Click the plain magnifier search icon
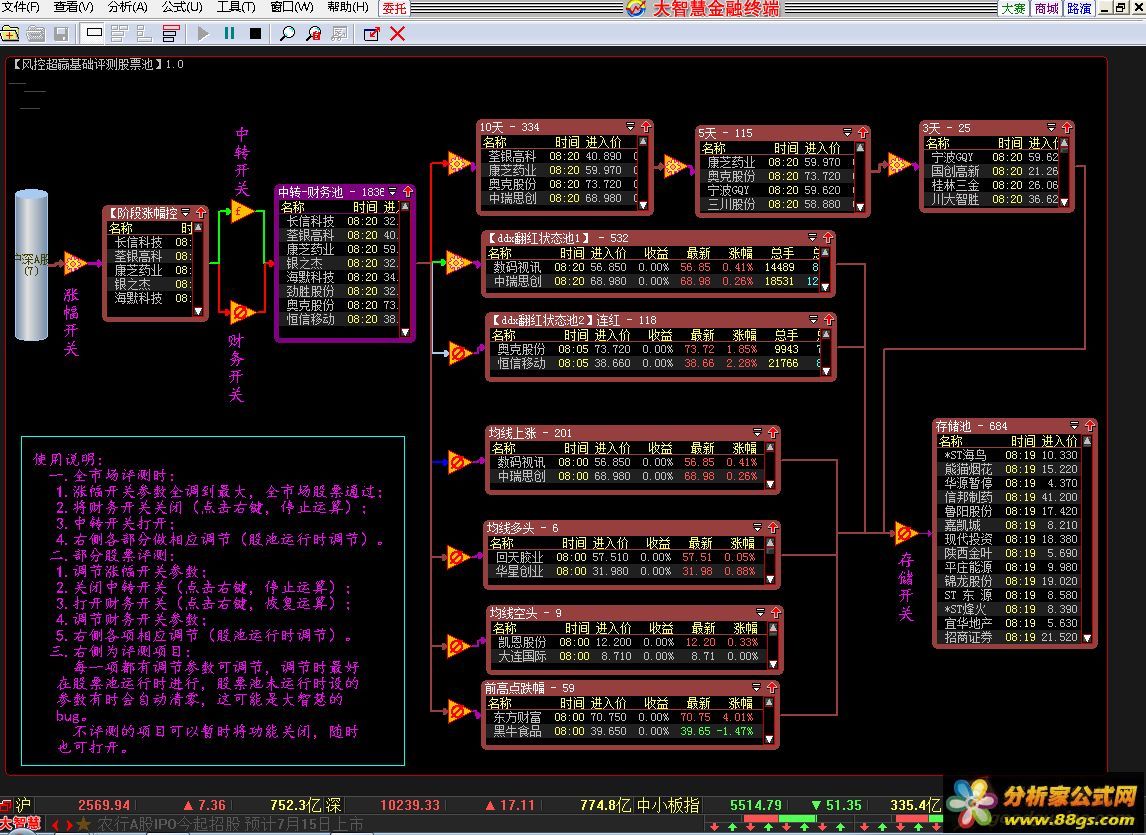 coord(287,34)
